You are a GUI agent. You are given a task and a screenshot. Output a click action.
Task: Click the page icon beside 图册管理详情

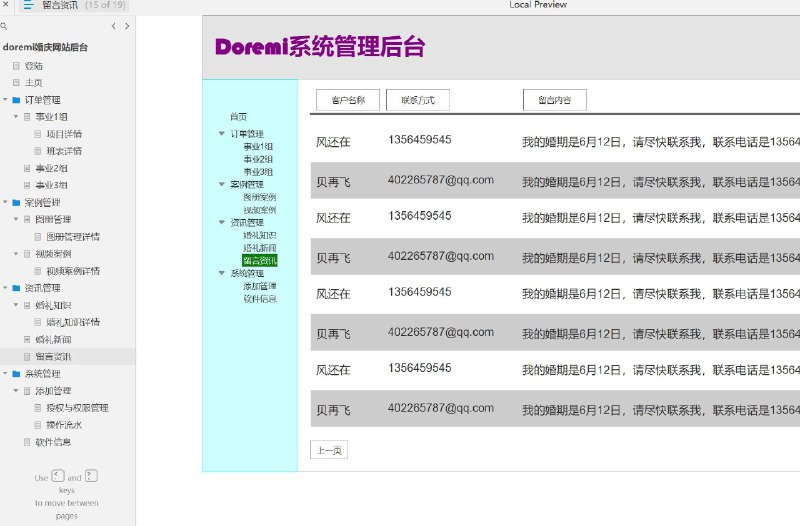tap(38, 237)
